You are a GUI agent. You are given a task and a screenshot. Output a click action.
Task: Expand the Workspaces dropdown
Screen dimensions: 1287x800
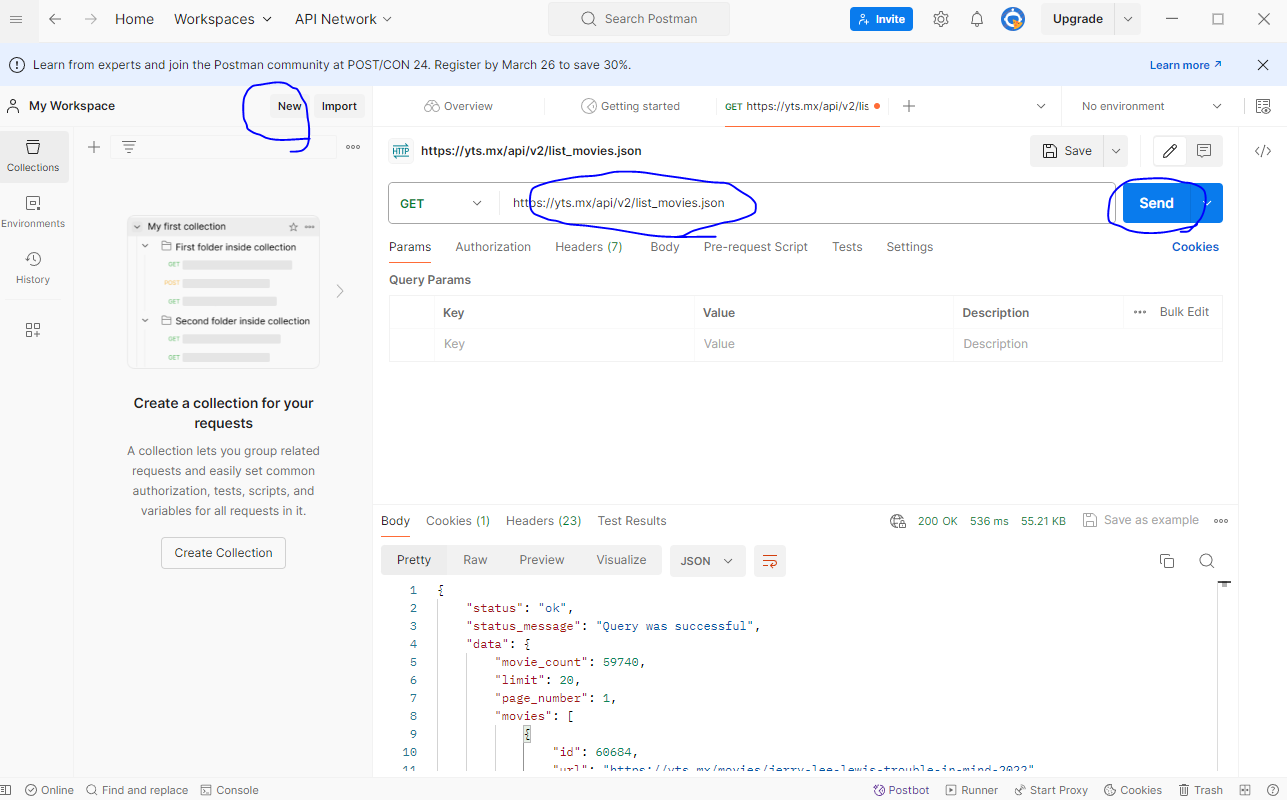coord(223,19)
